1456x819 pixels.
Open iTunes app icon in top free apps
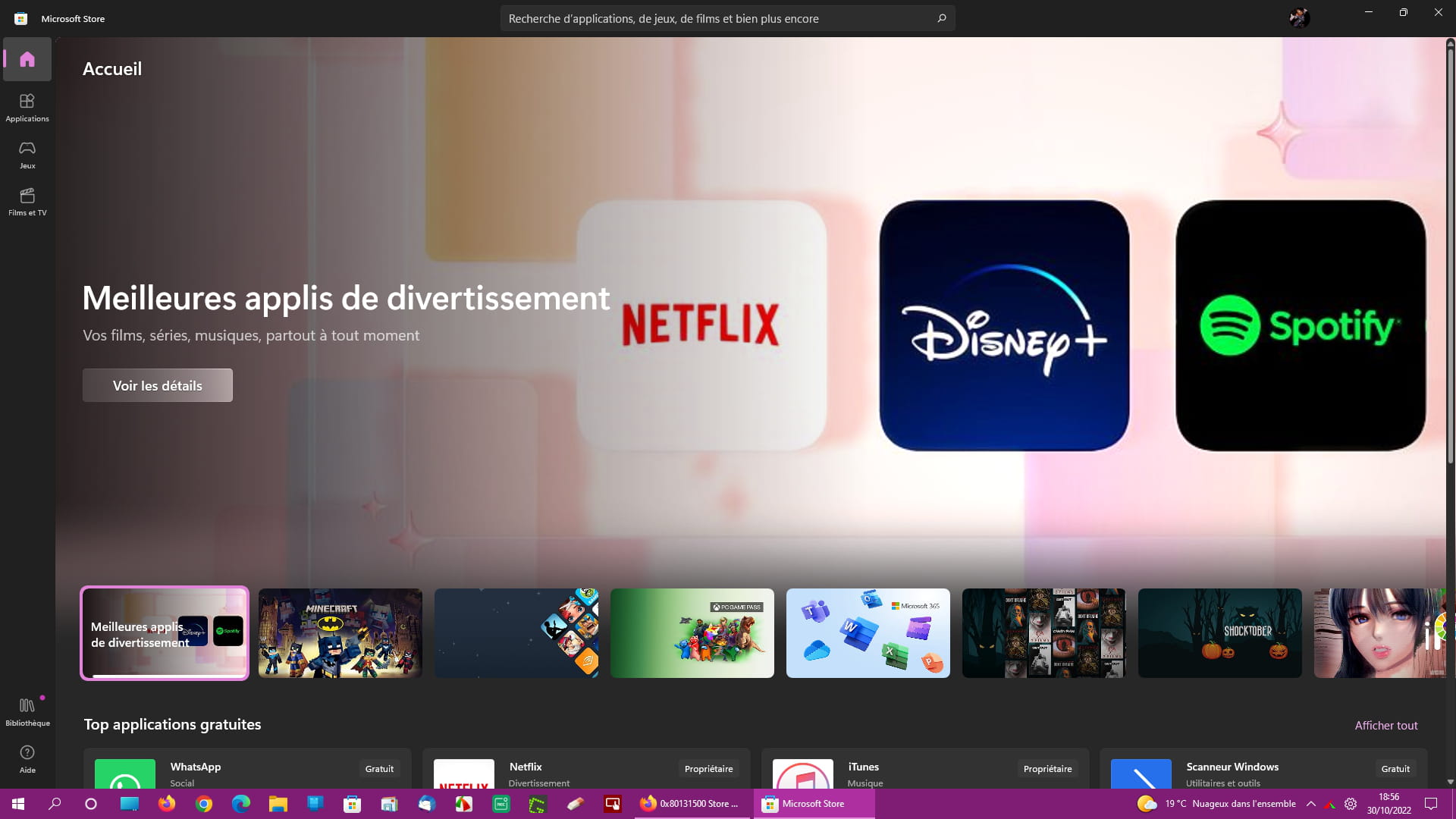coord(803,773)
